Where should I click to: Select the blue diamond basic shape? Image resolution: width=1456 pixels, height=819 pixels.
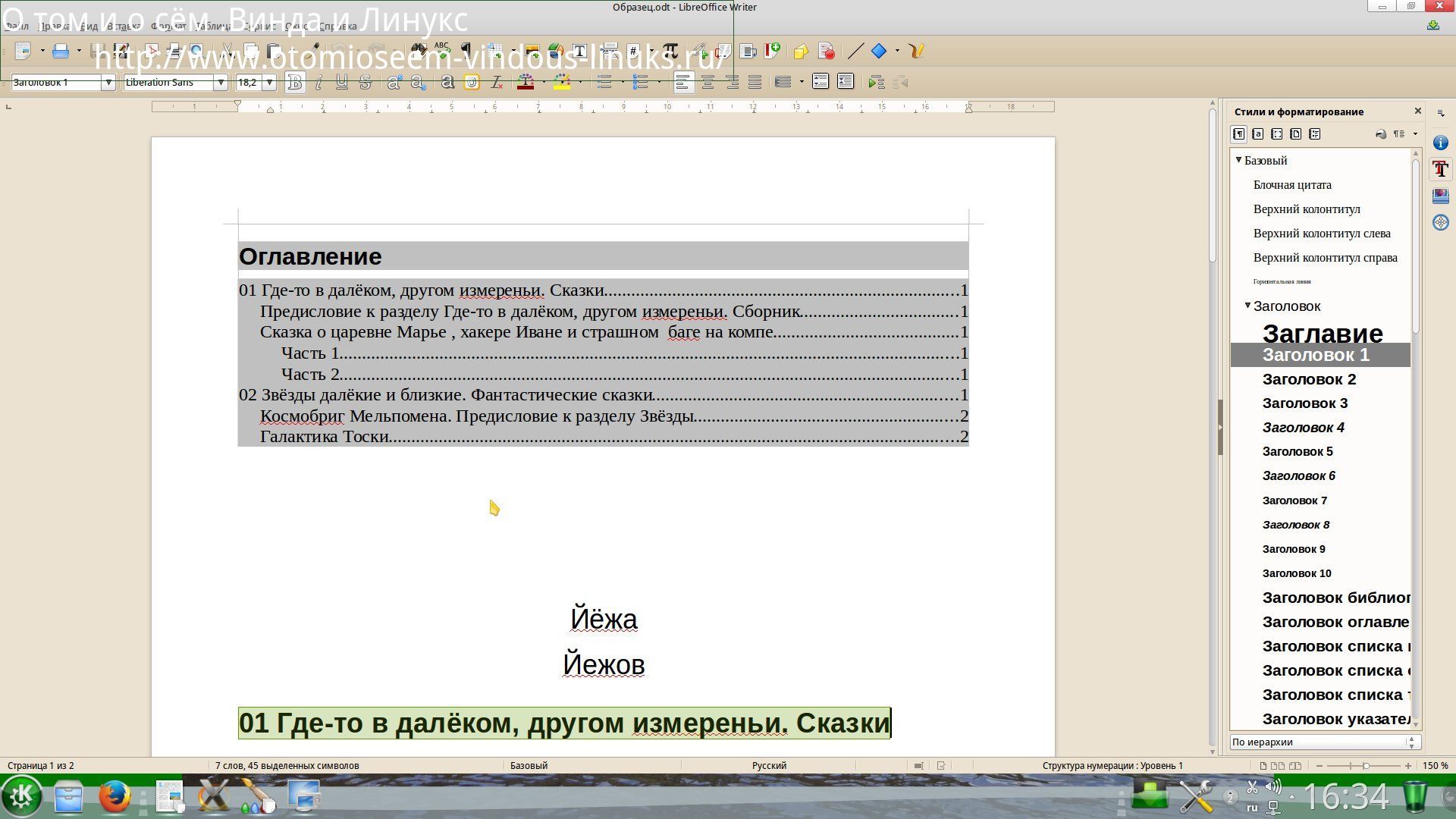[x=879, y=51]
